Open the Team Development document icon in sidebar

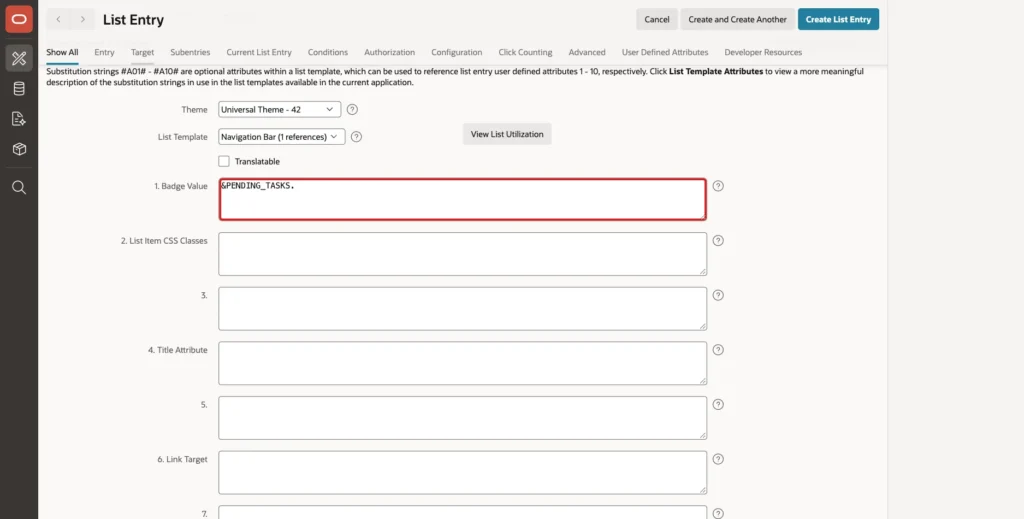[x=19, y=119]
